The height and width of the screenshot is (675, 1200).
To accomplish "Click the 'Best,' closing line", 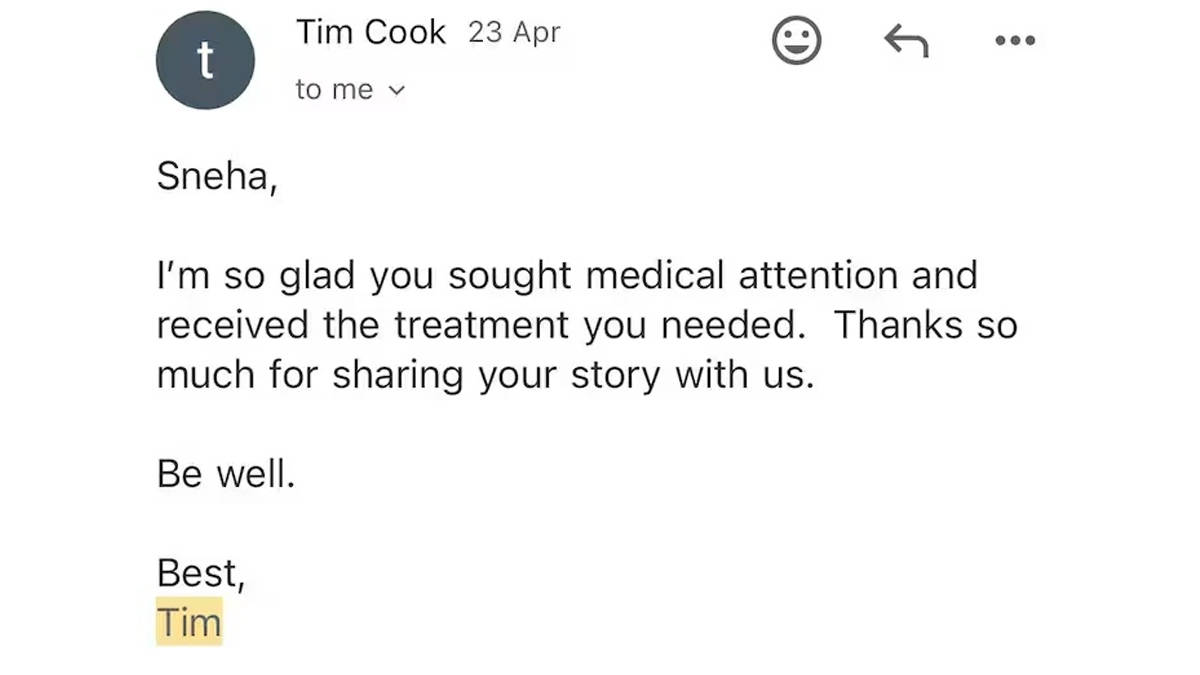I will point(201,573).
